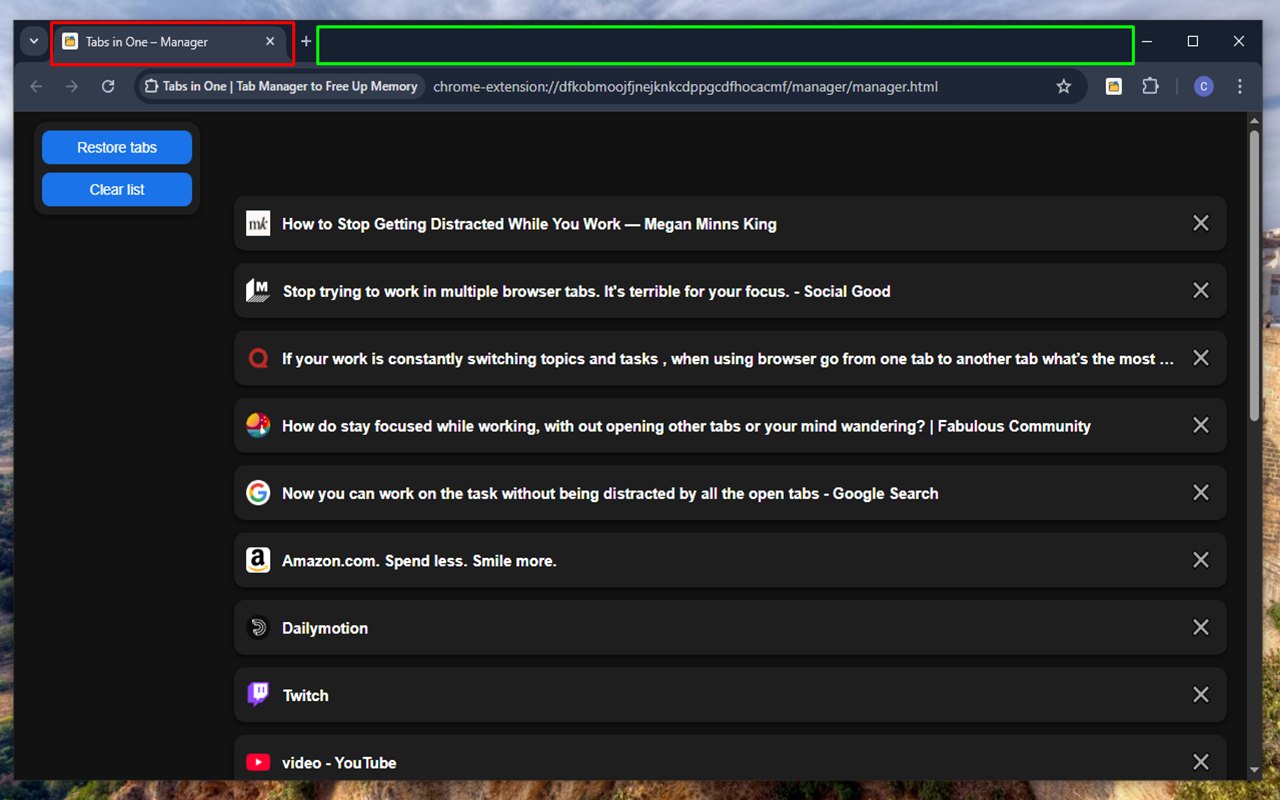Image resolution: width=1280 pixels, height=800 pixels.
Task: Open the Social Good article link
Action: (586, 291)
